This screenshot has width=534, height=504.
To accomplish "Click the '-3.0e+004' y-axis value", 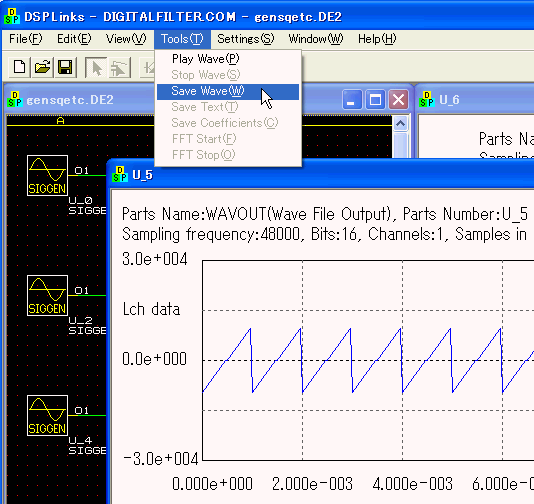I will pos(160,459).
